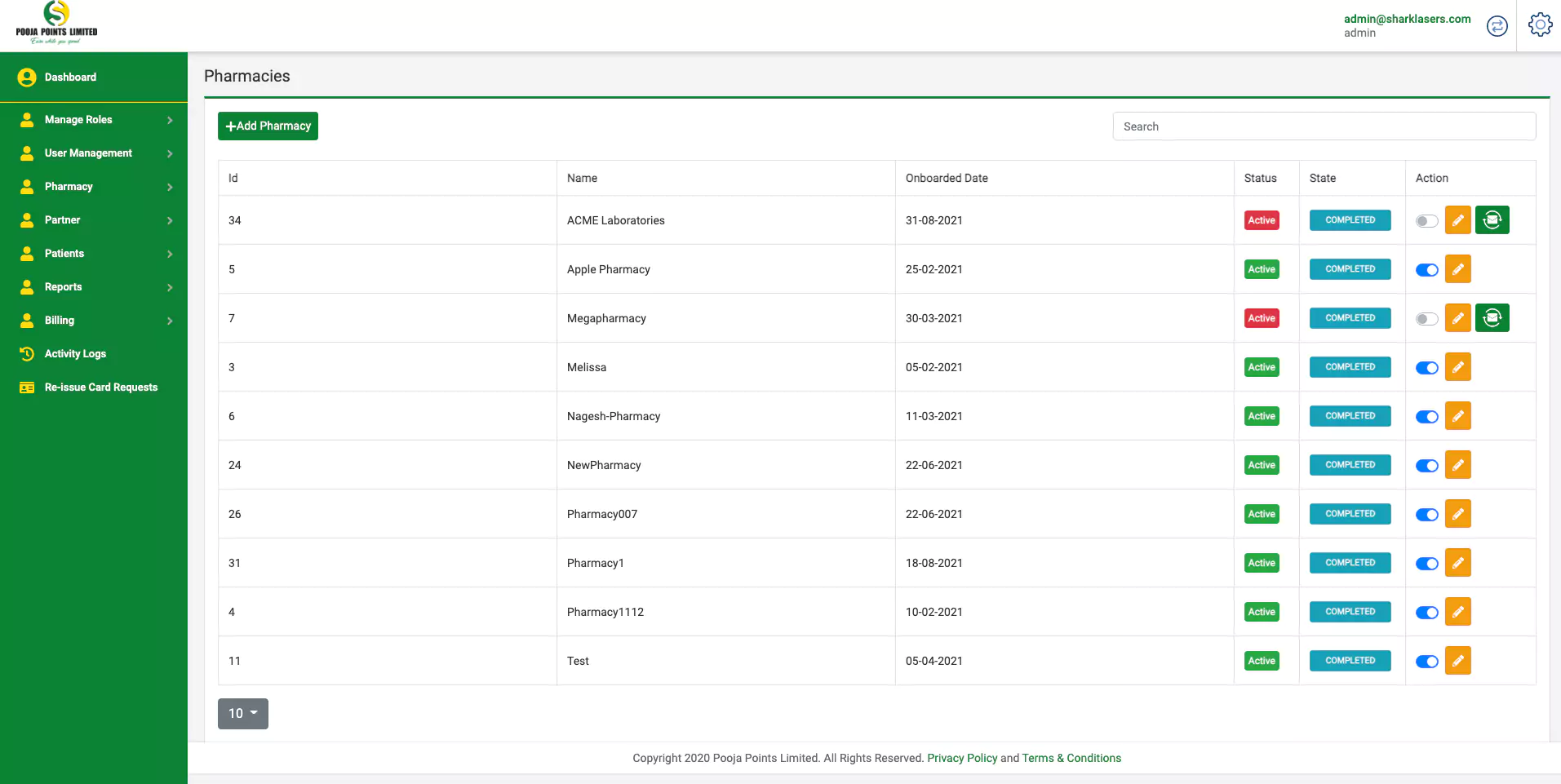The width and height of the screenshot is (1561, 784).
Task: Edit ACME Laboratories with the pencil icon
Action: [1457, 220]
